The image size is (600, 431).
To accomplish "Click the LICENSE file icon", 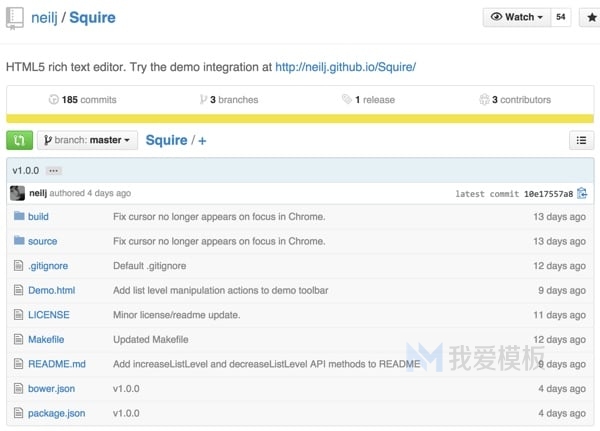I will (x=18, y=314).
